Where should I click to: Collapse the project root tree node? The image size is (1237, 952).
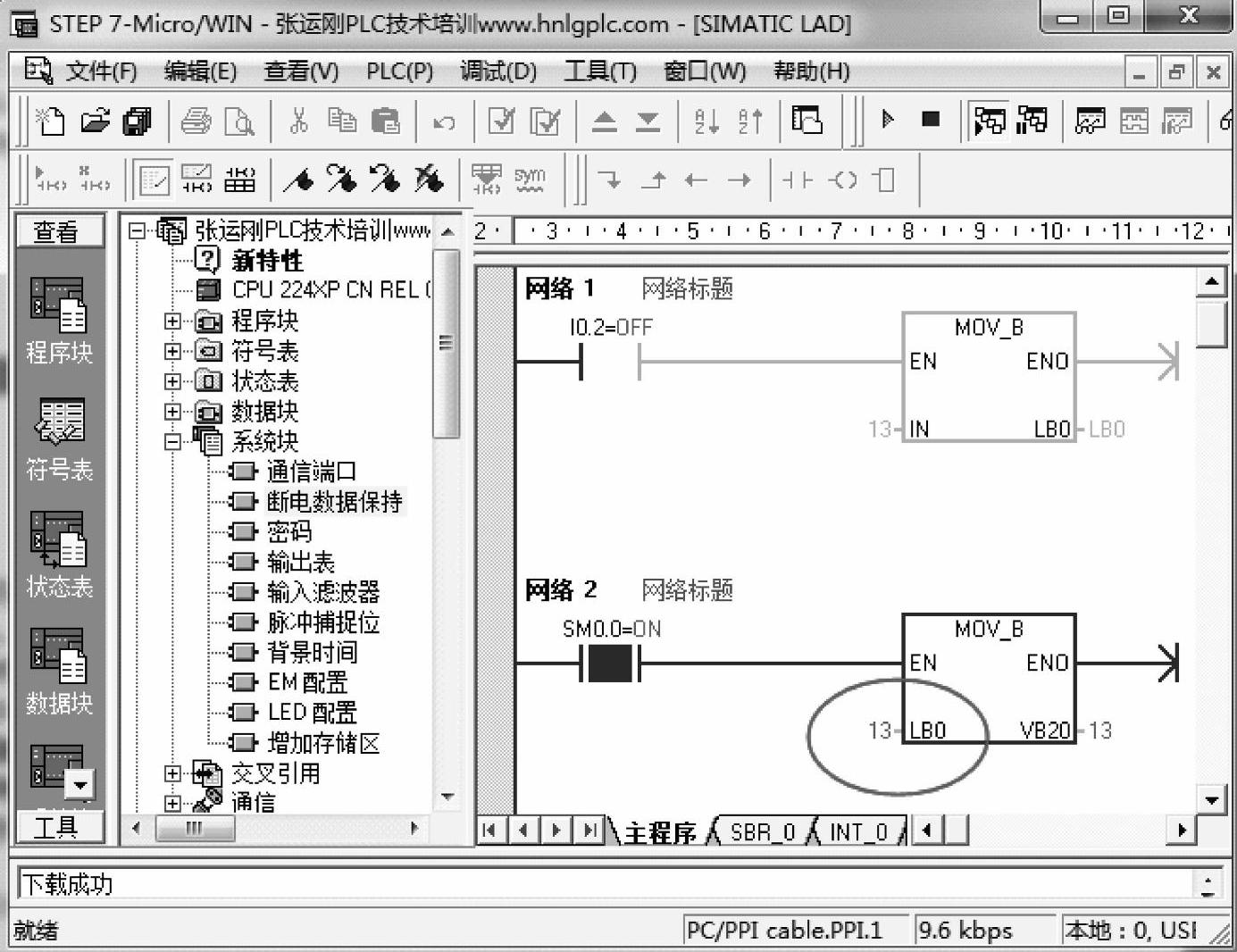(x=137, y=231)
